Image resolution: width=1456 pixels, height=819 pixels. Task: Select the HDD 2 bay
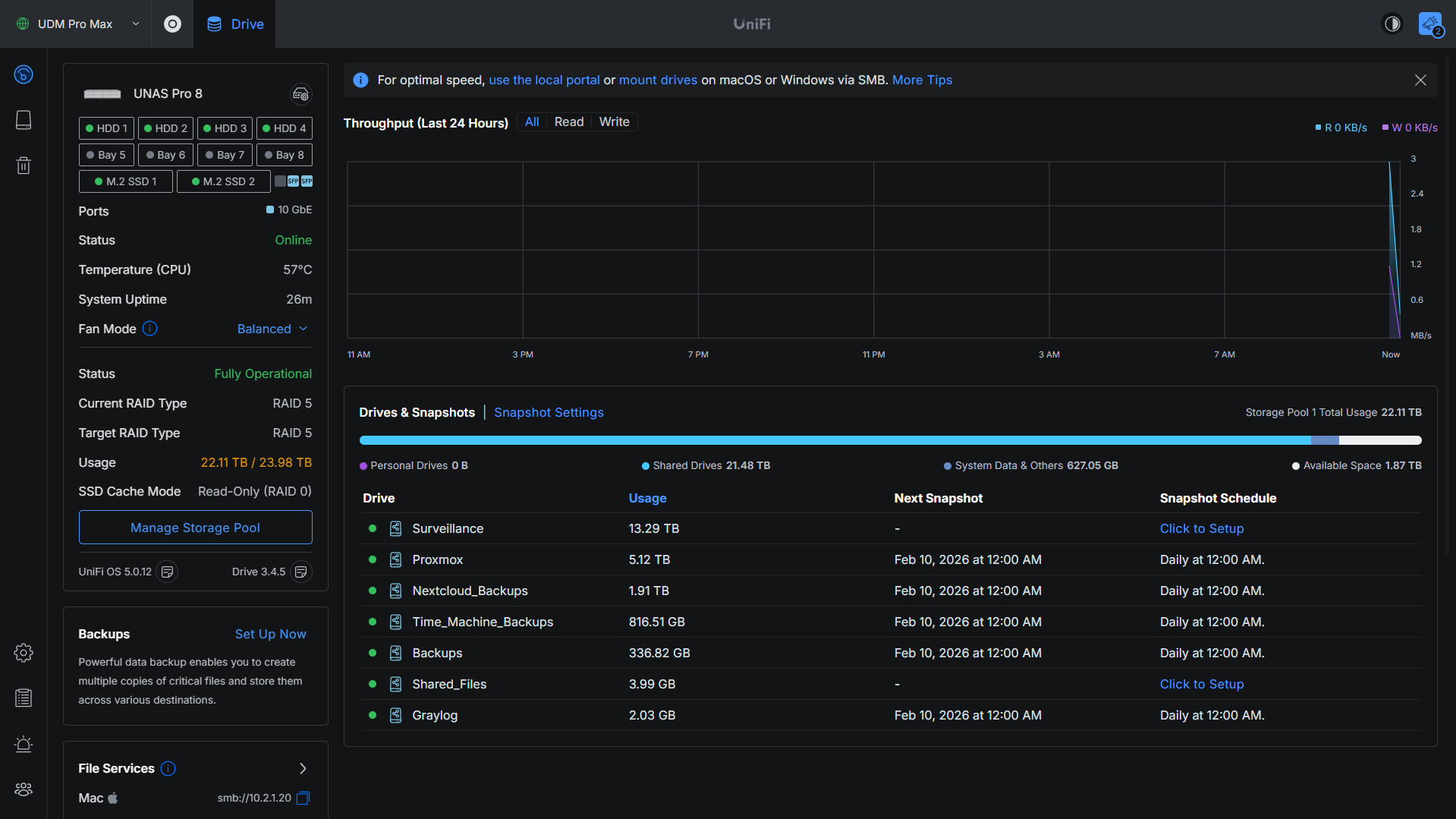165,128
